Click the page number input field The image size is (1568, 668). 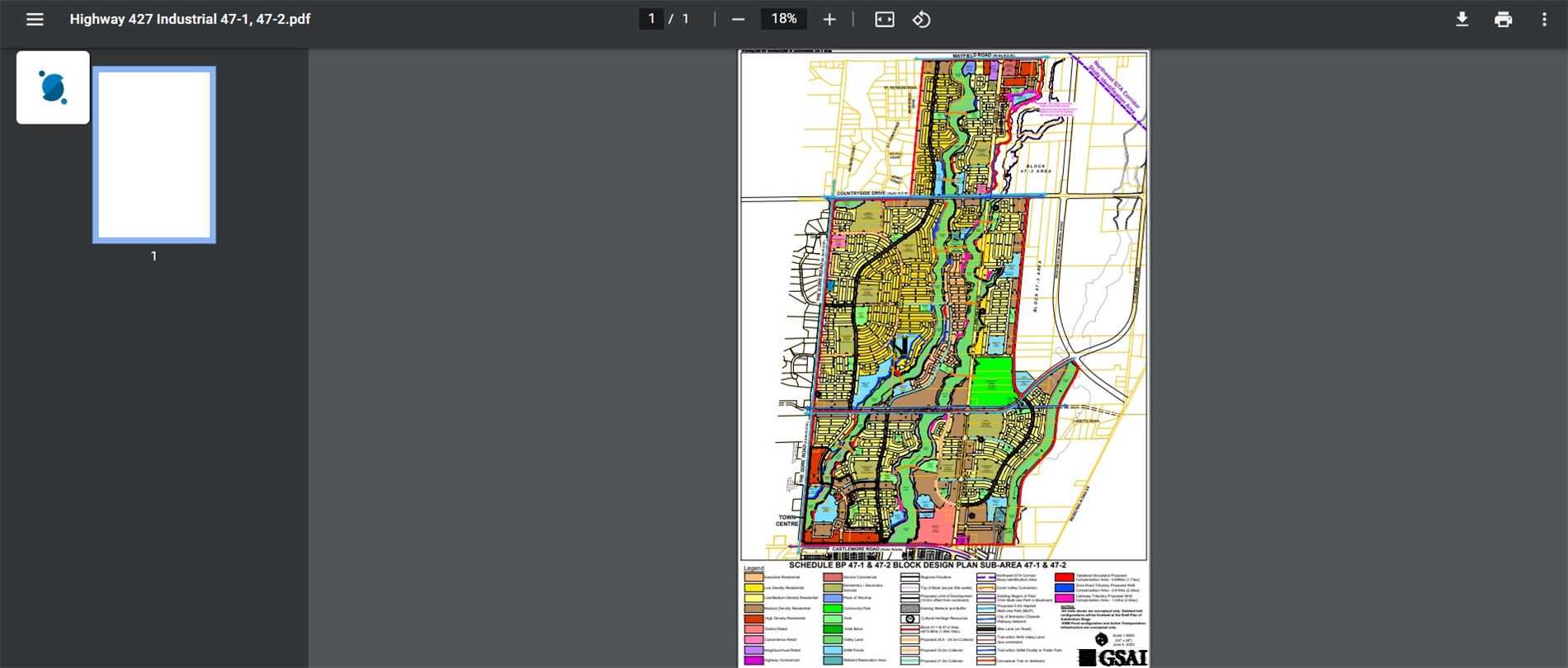pyautogui.click(x=651, y=19)
